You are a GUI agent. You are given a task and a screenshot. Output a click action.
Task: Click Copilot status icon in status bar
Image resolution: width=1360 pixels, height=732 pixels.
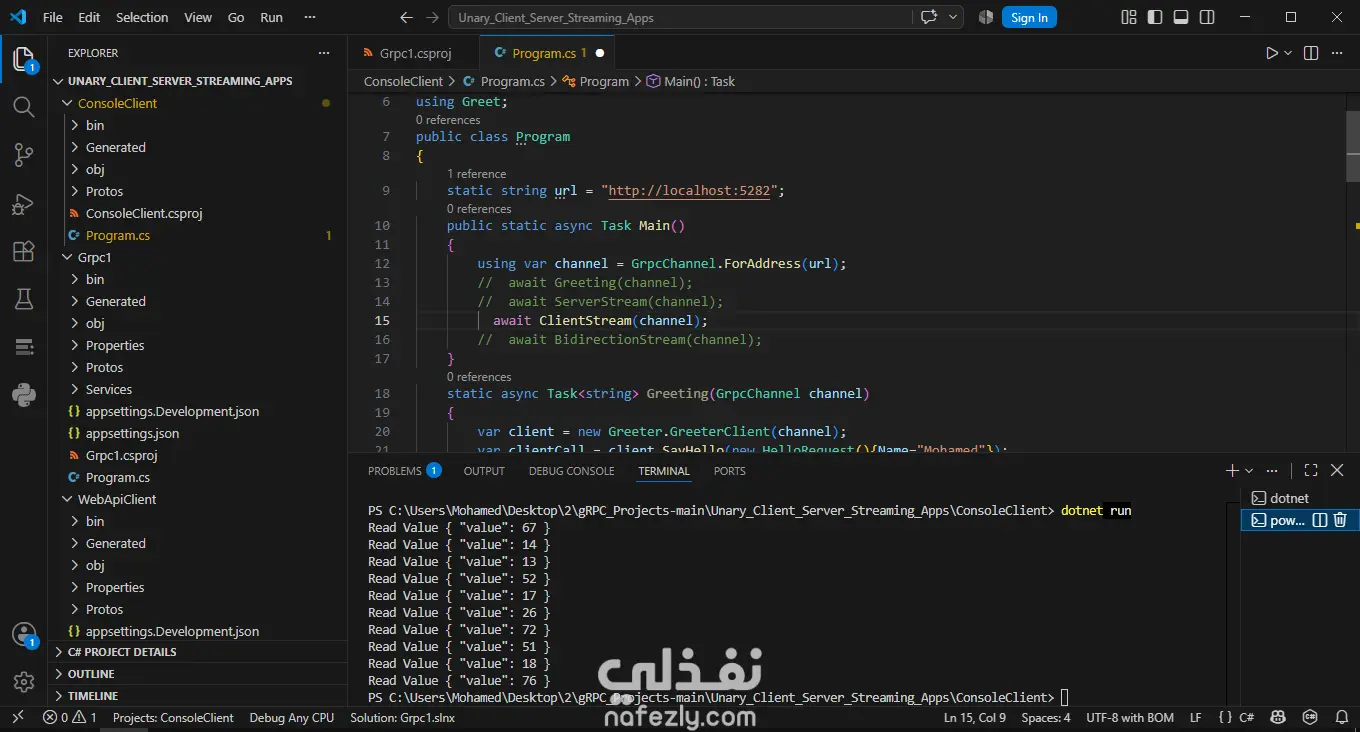pyautogui.click(x=1277, y=717)
